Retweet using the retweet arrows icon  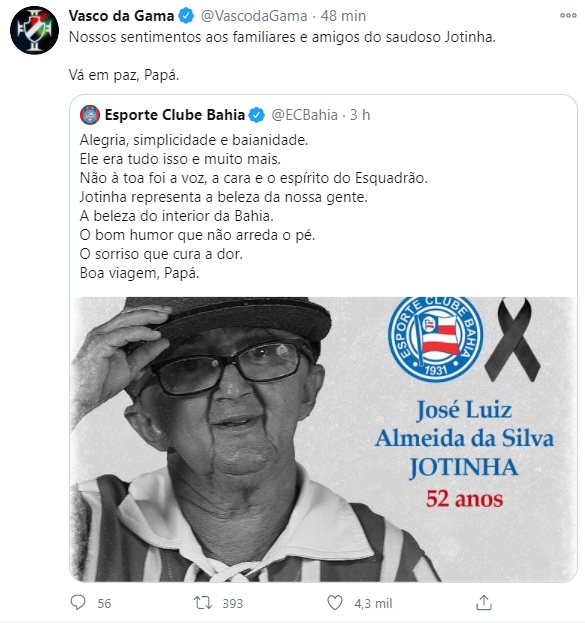[202, 603]
